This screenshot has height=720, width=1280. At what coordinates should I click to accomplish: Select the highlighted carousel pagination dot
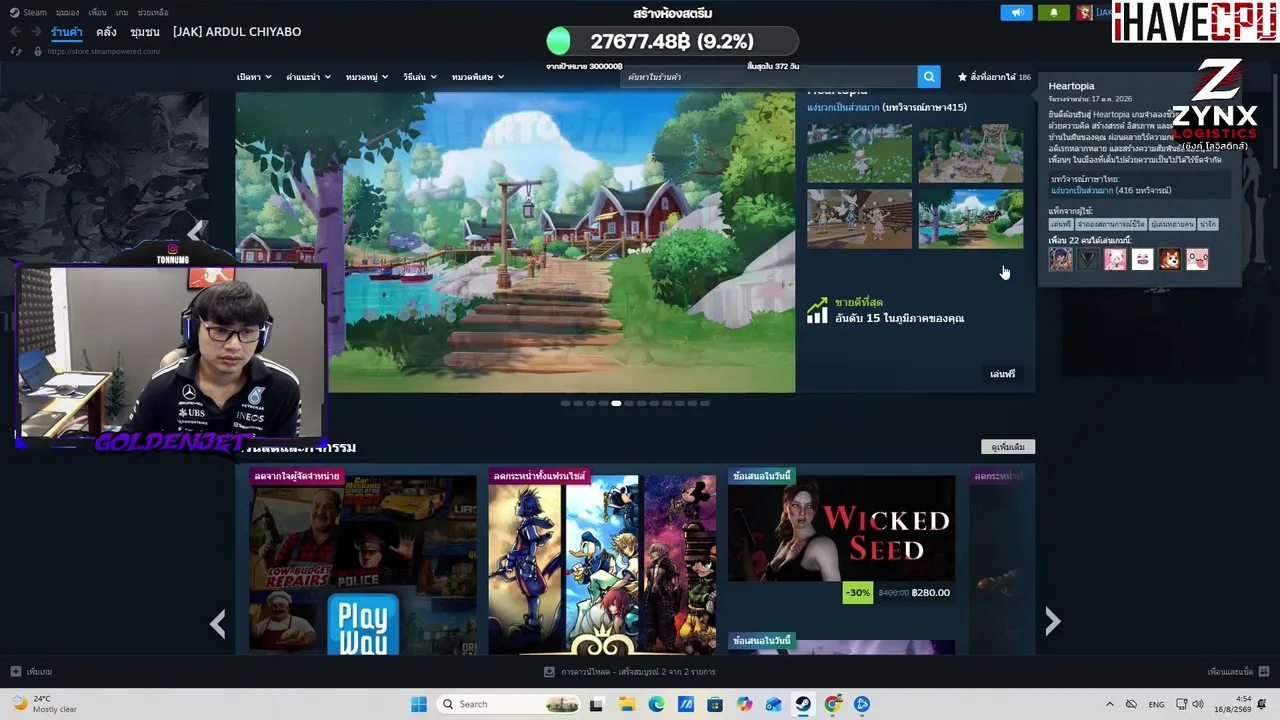[616, 403]
